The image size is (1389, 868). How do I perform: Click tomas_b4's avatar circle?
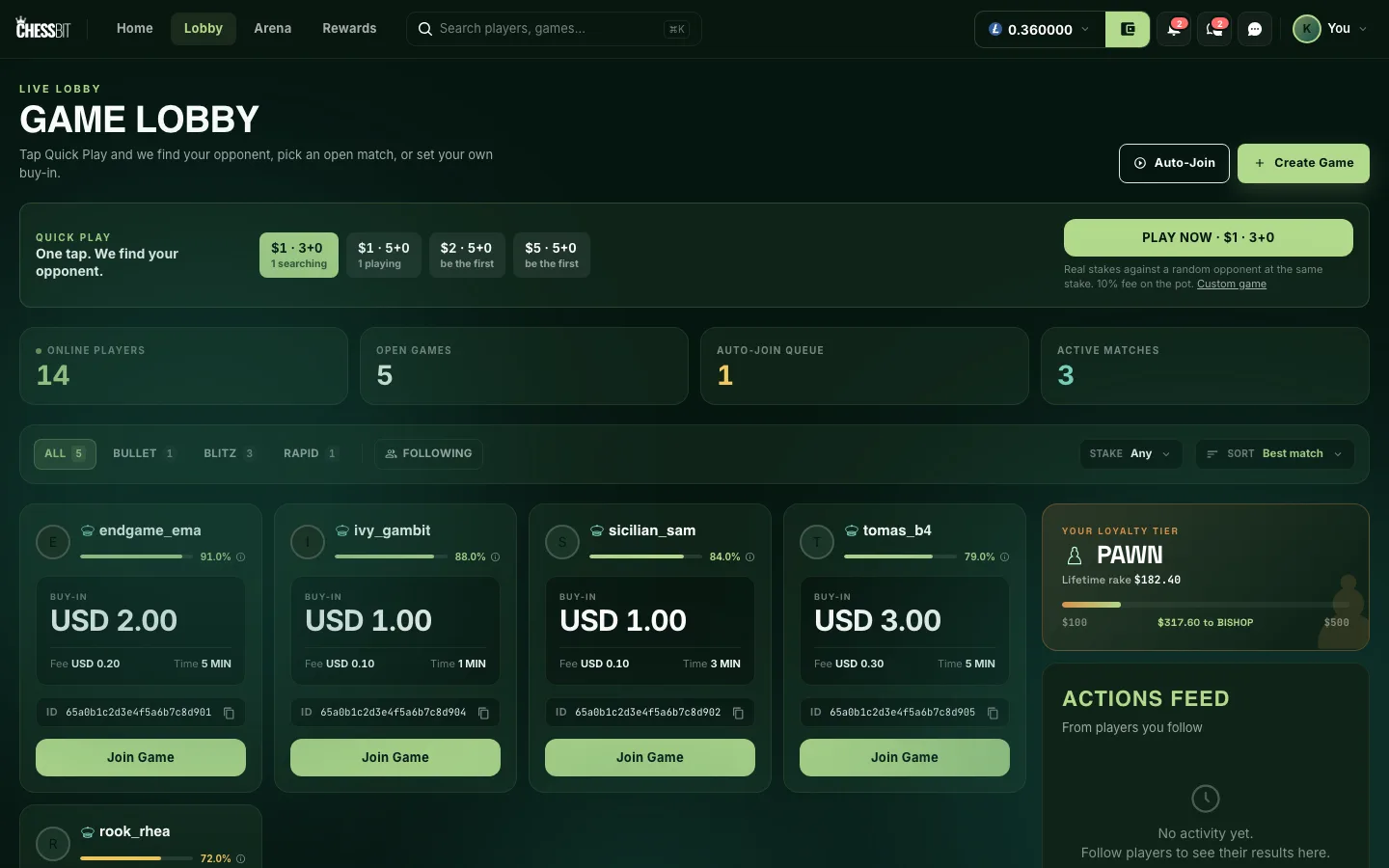click(817, 542)
